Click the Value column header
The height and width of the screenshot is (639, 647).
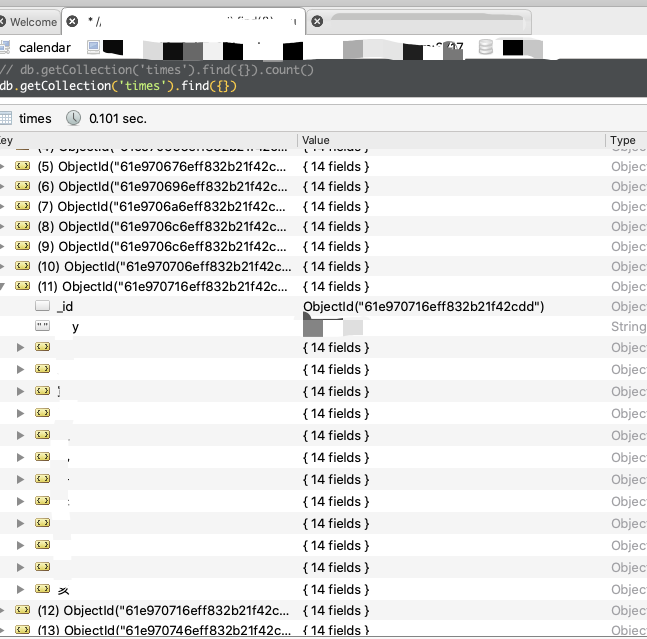point(450,141)
